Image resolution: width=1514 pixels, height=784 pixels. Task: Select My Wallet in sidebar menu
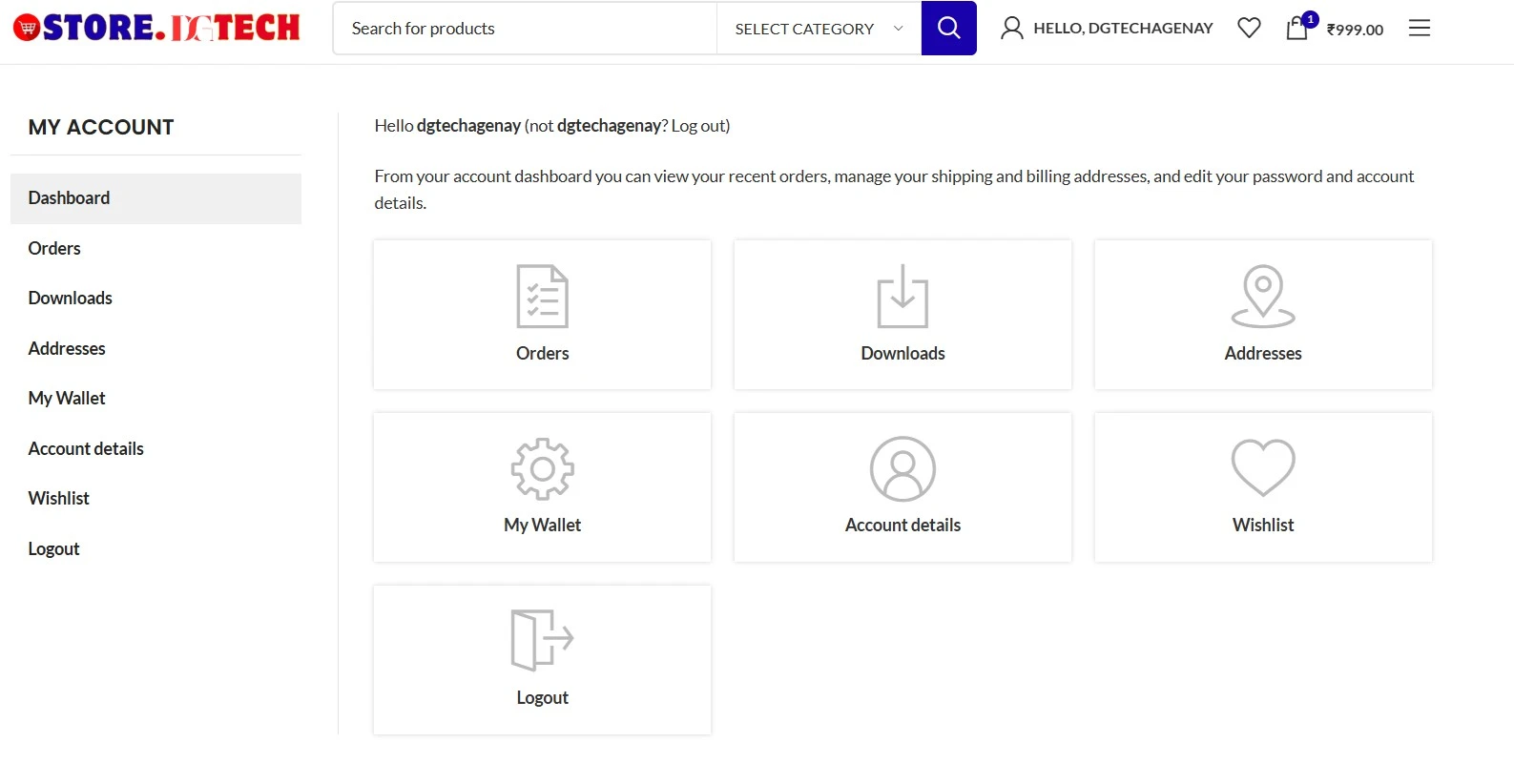[67, 399]
